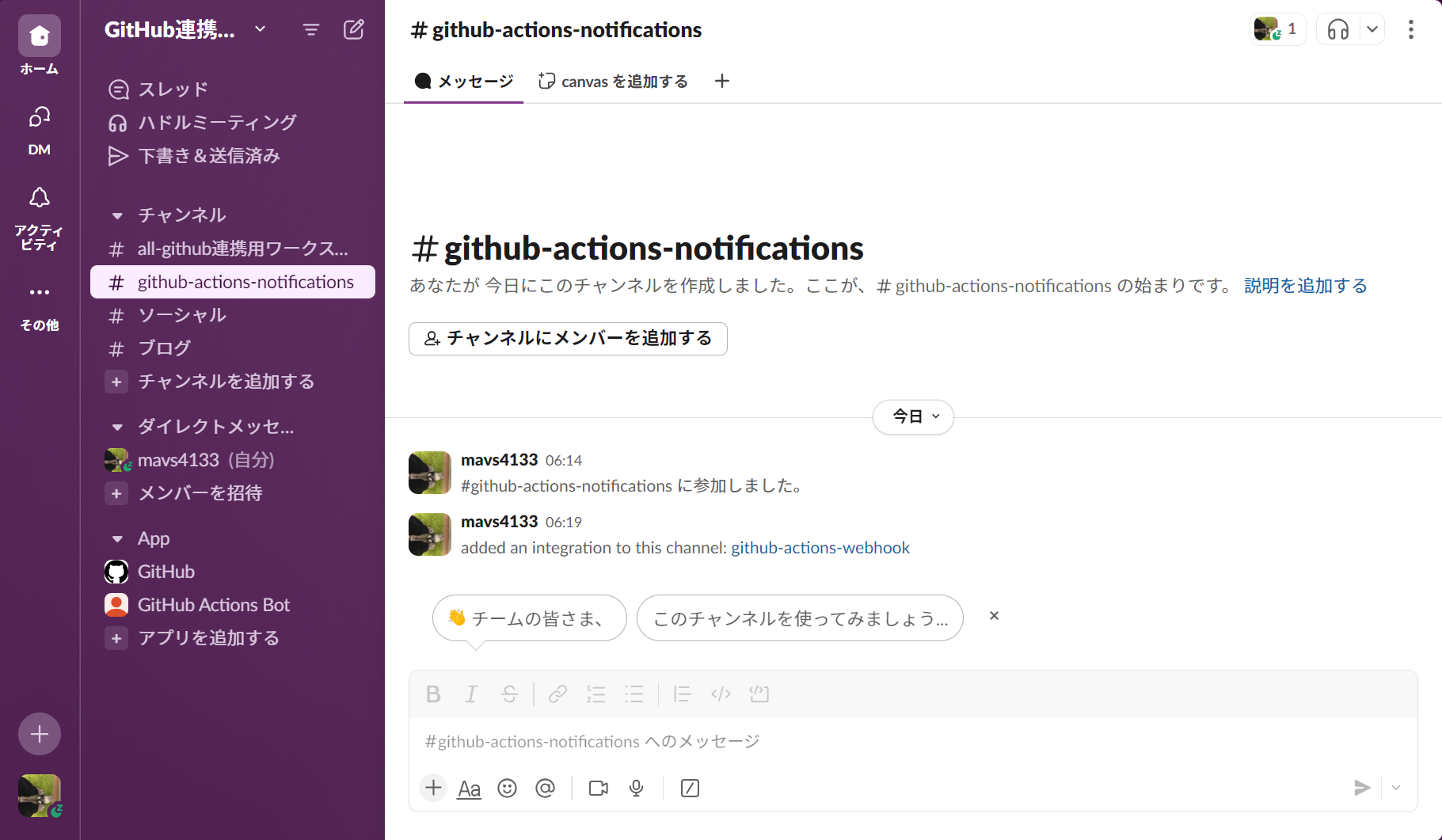Insert a bulleted list
The width and height of the screenshot is (1442, 840).
(x=633, y=694)
